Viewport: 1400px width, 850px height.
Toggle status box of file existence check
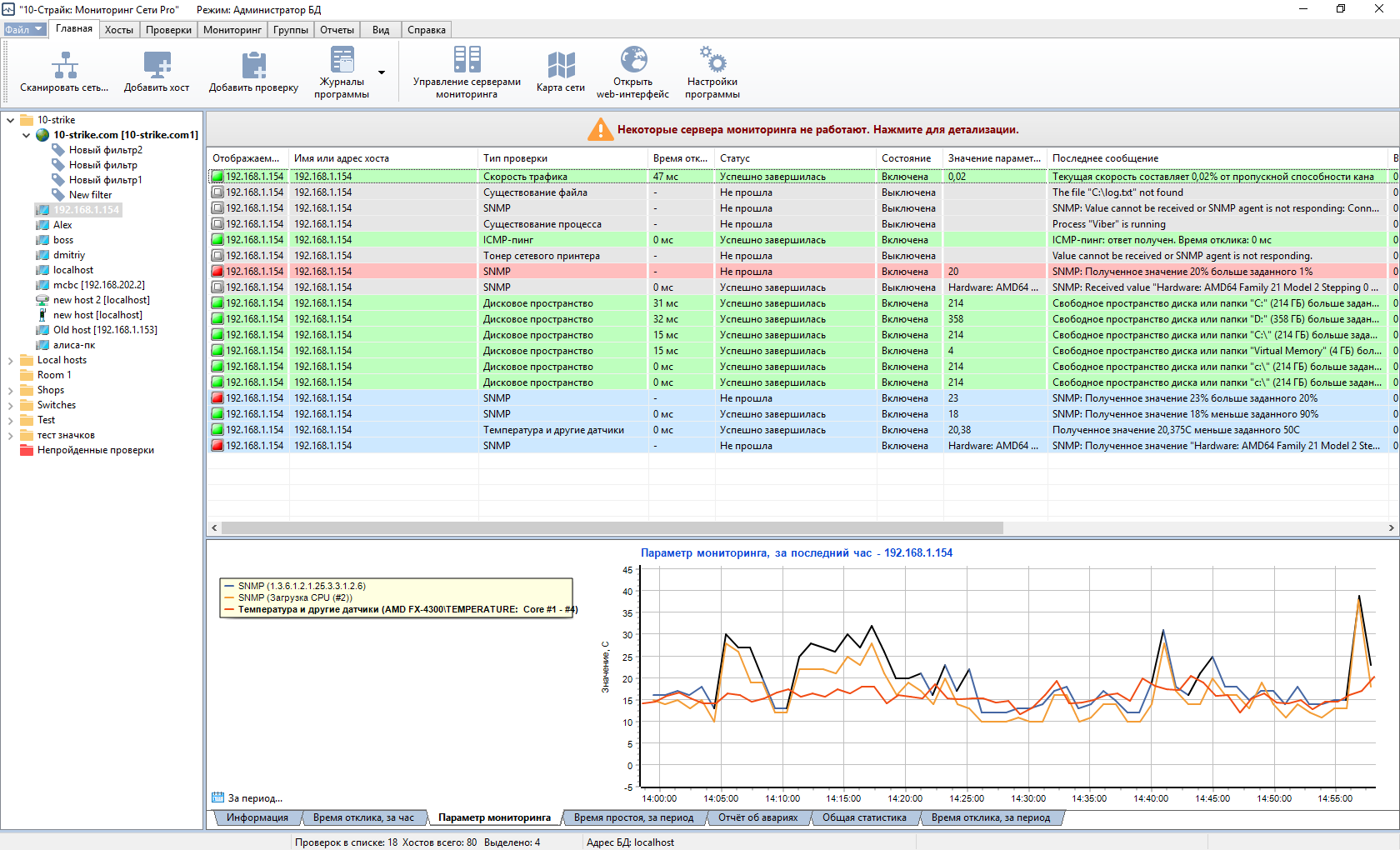[x=217, y=192]
